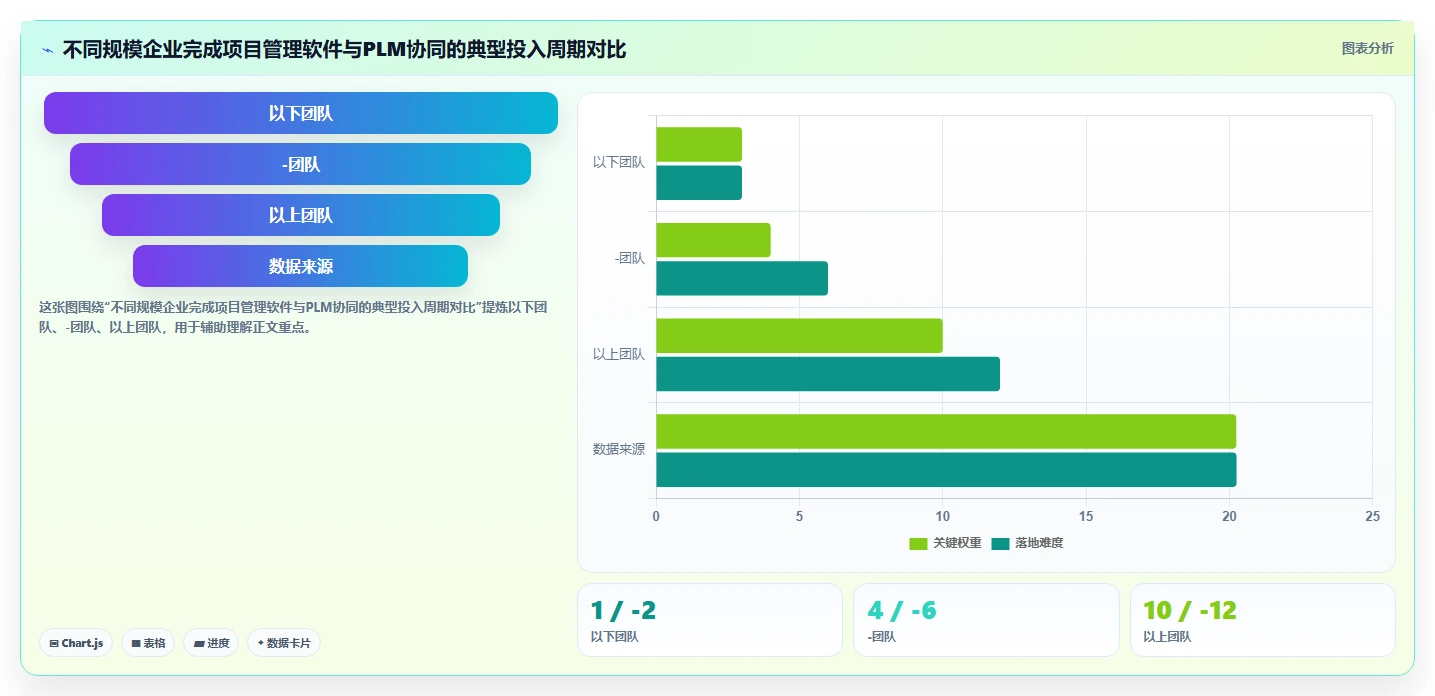1435x696 pixels.
Task: Toggle the 关键权重 legend entry
Action: click(945, 543)
